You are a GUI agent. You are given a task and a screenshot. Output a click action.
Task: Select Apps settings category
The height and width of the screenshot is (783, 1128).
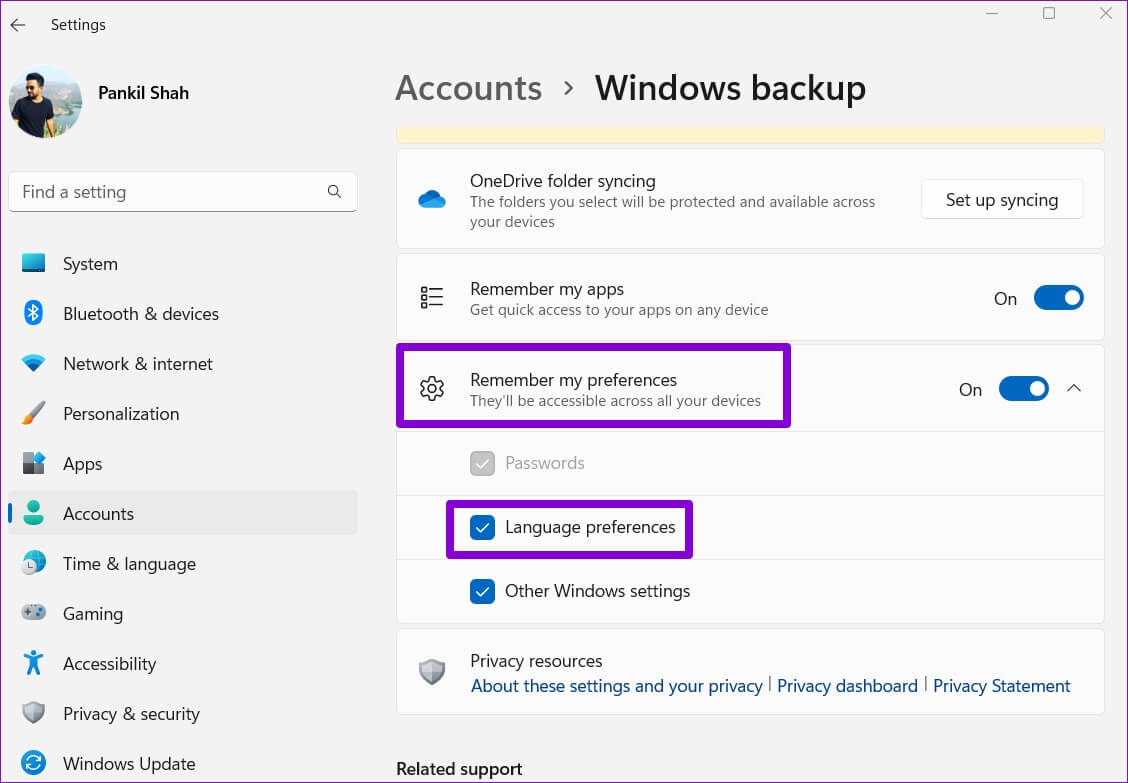(183, 463)
